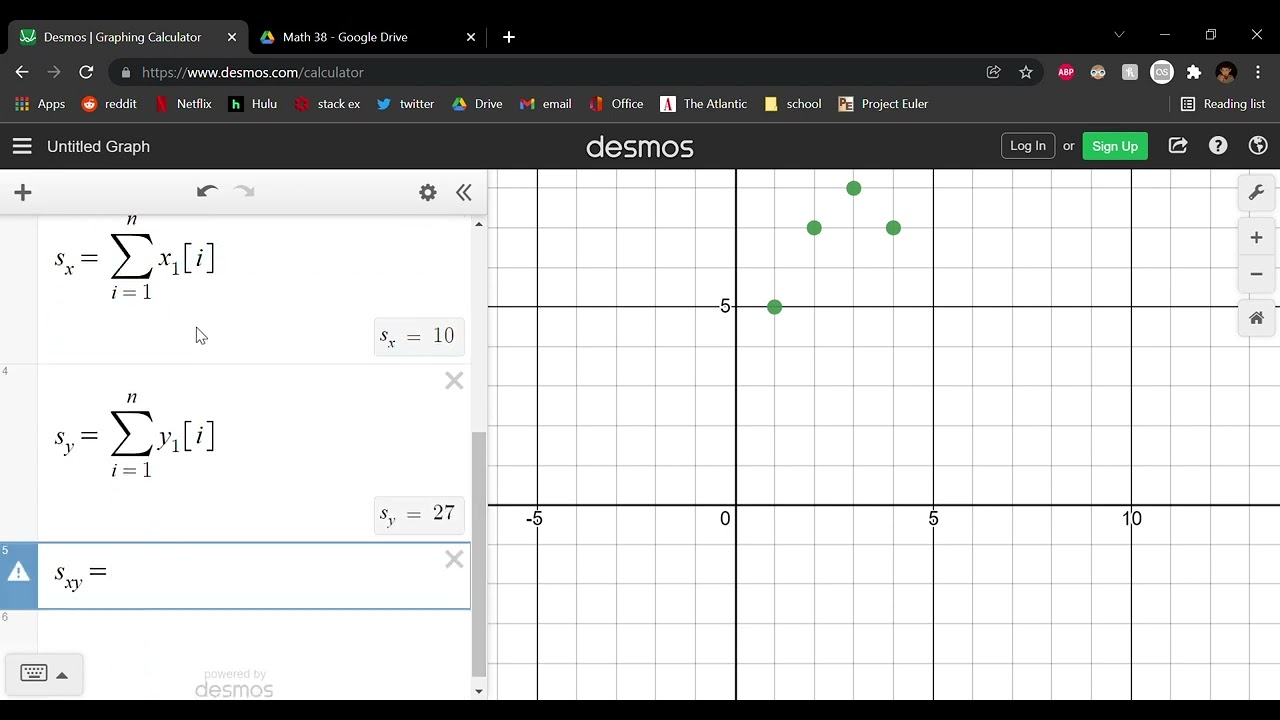Open the Netflix bookmark
1280x720 pixels.
[184, 104]
